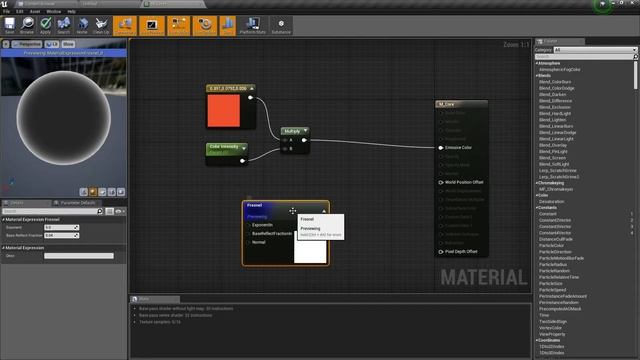Click the Pixel Depth Offset input pin
The image size is (640, 360).
pos(441,252)
